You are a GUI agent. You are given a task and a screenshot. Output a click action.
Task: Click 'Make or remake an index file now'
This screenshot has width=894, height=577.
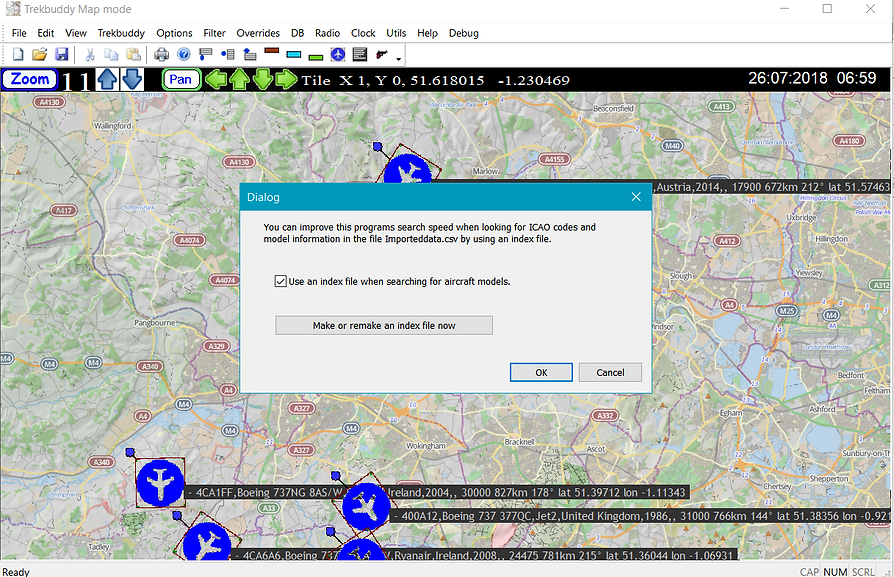point(384,326)
